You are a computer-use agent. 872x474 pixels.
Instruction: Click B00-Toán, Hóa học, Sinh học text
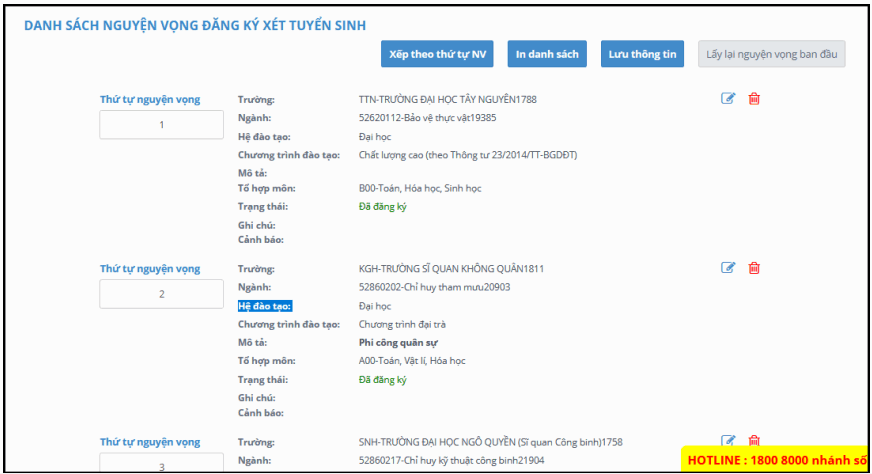(420, 189)
